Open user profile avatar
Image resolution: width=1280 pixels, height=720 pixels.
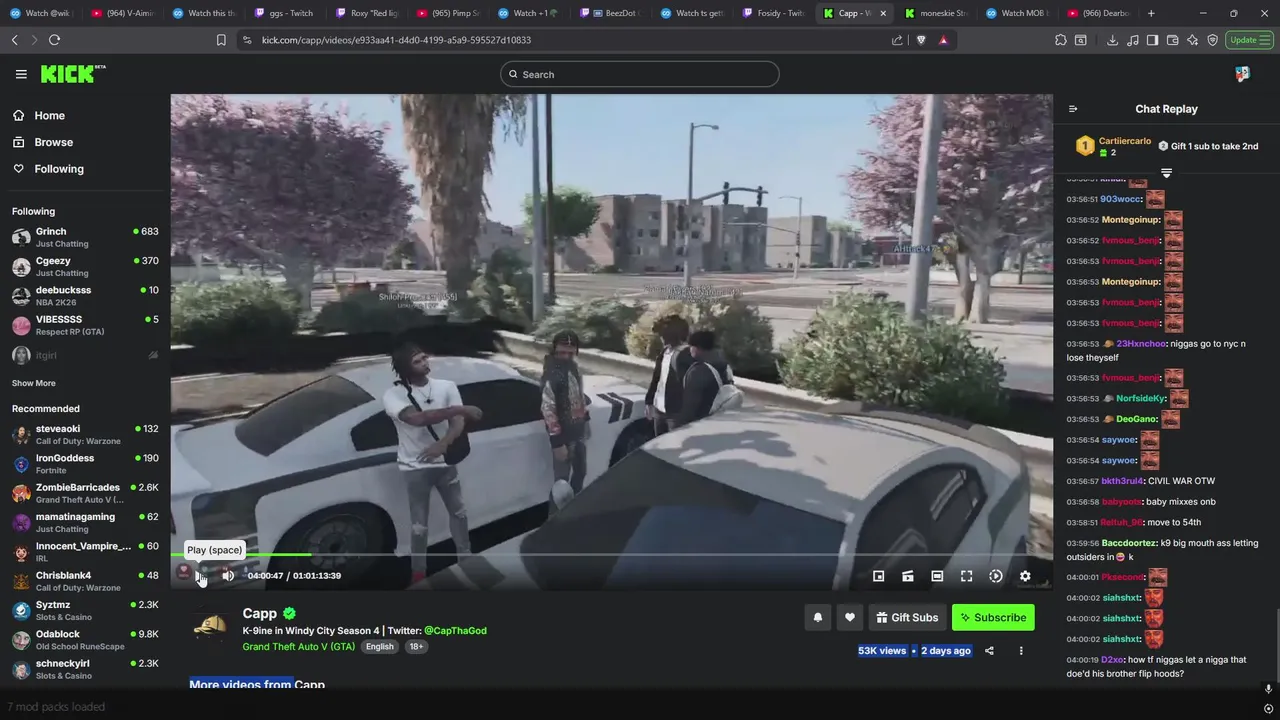[1242, 74]
